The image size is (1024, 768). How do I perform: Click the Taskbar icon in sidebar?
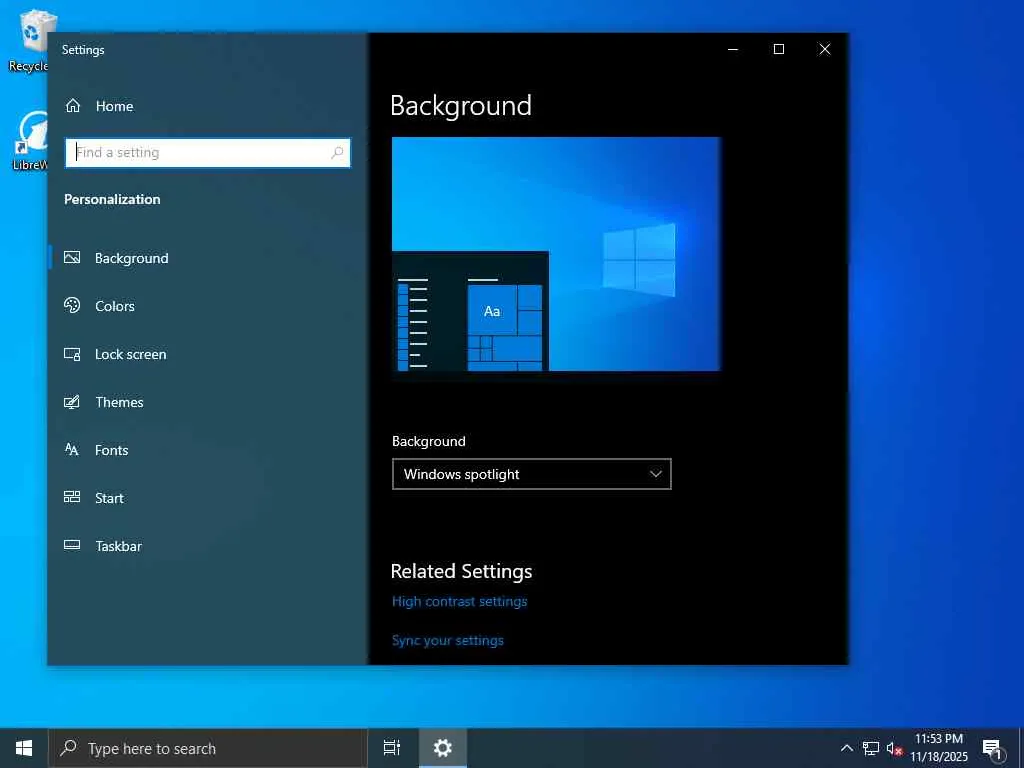(72, 545)
